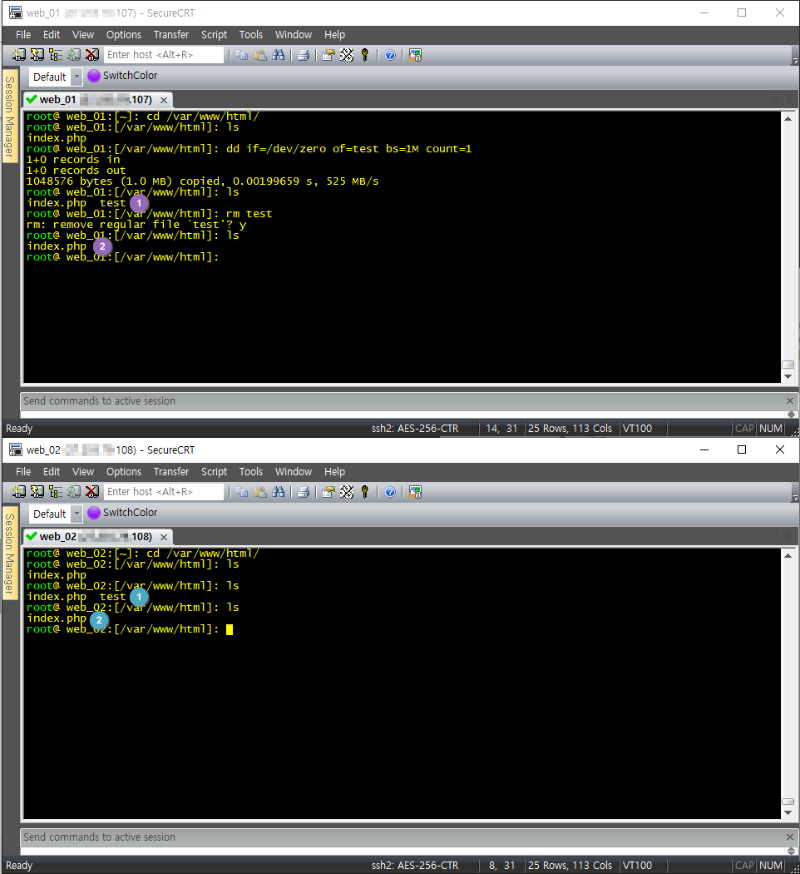Screen dimensions: 800x874
Task: Click Connect in Tab icon in web_02 window
Action: (55, 492)
